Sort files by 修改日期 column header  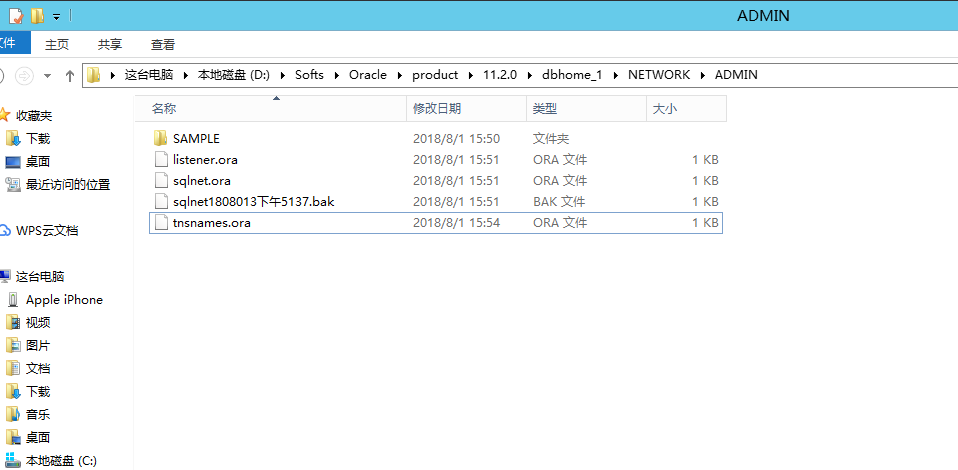pos(436,108)
